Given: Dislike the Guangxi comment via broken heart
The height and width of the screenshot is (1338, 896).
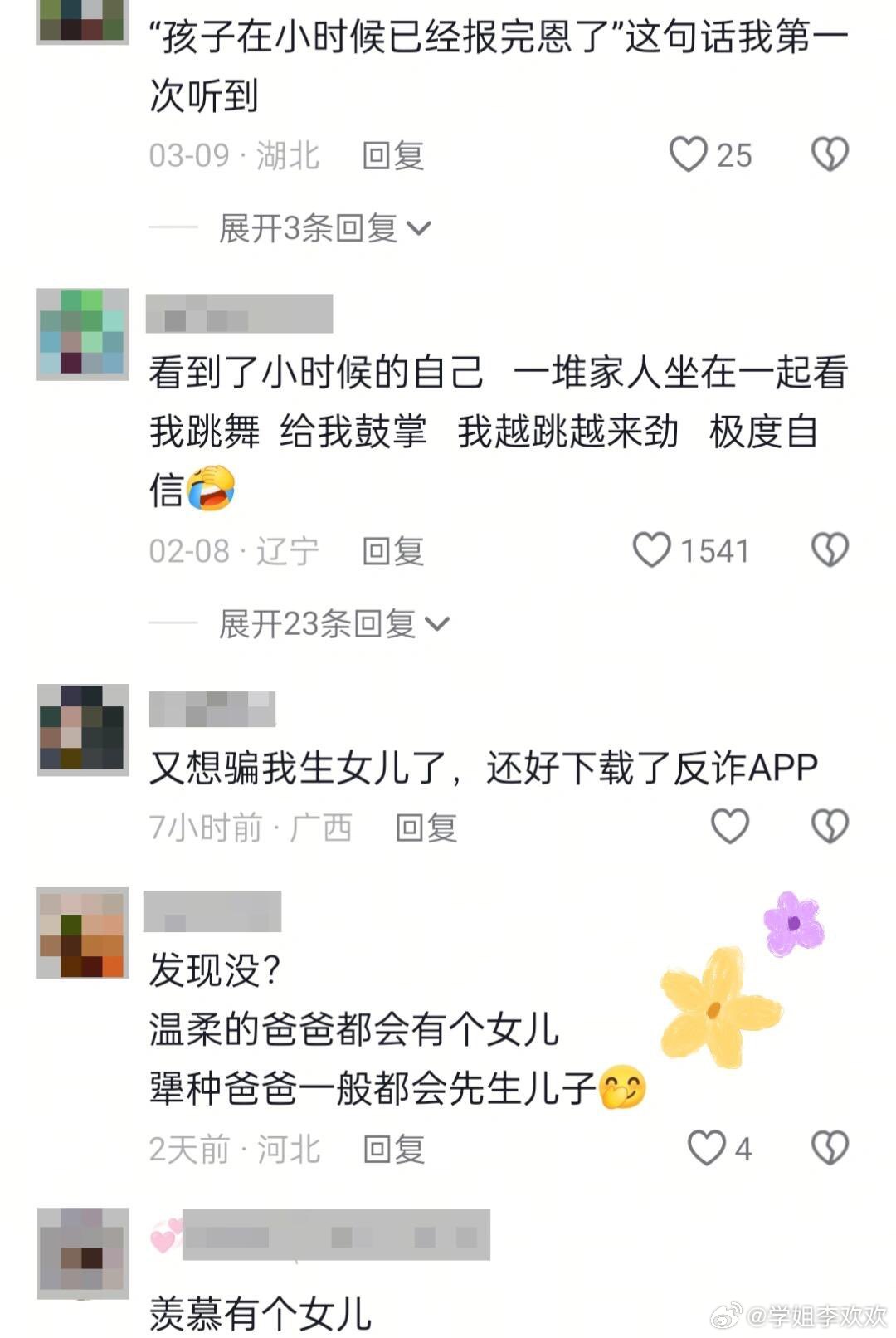Looking at the screenshot, I should pyautogui.click(x=830, y=827).
